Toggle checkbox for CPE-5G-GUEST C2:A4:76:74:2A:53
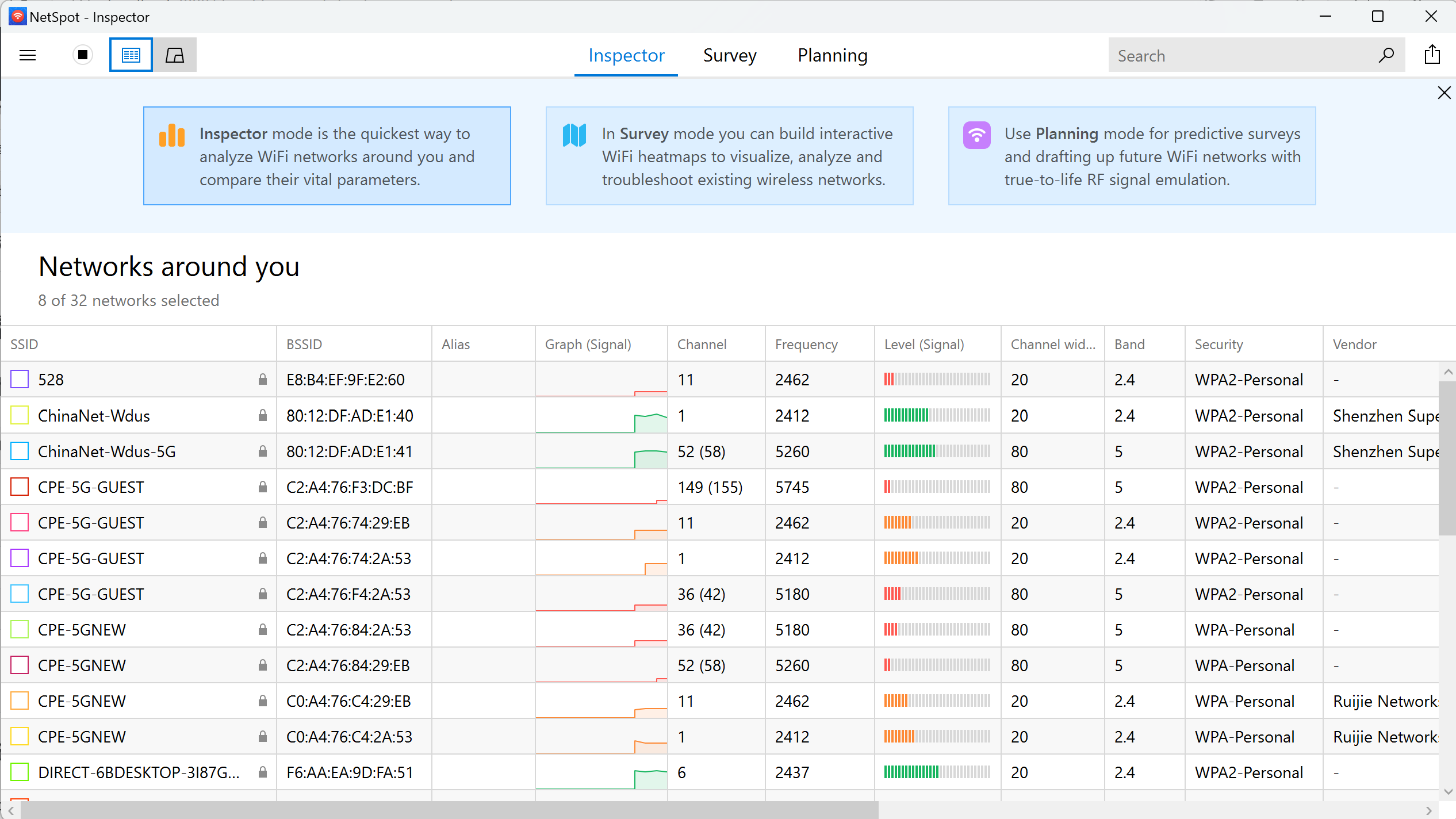 (x=20, y=558)
